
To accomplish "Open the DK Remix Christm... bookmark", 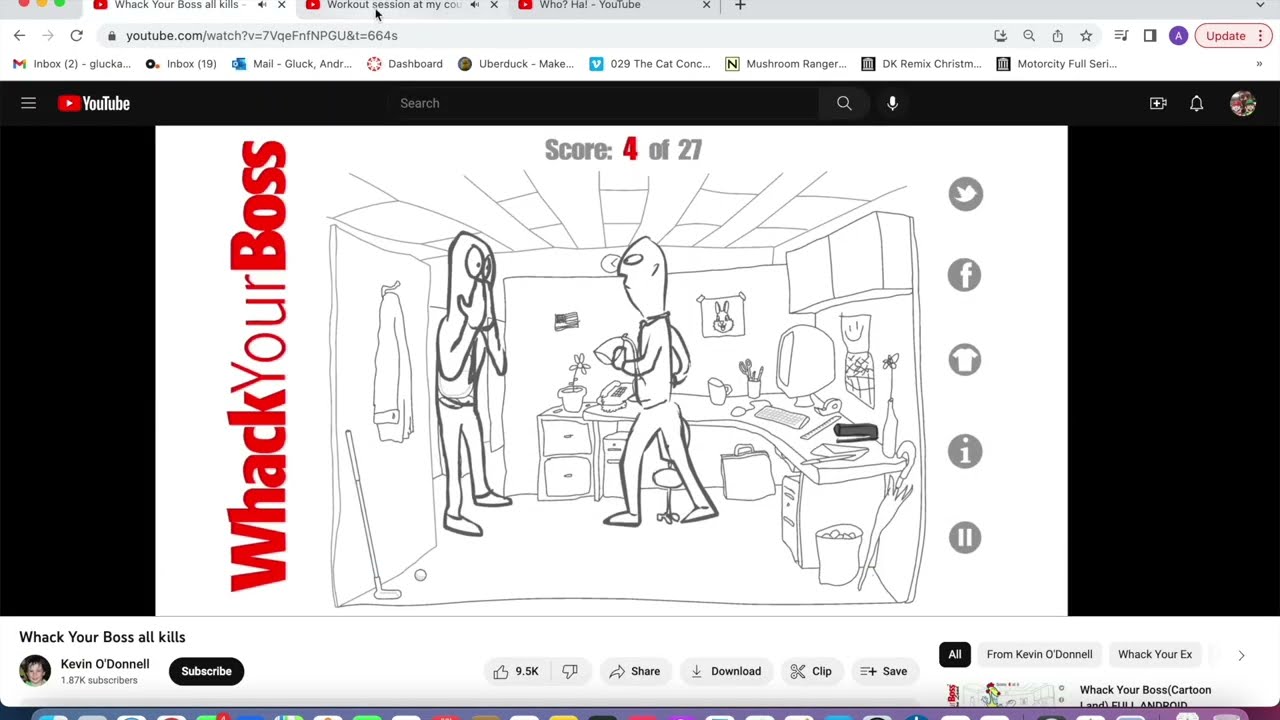I will click(x=922, y=64).
